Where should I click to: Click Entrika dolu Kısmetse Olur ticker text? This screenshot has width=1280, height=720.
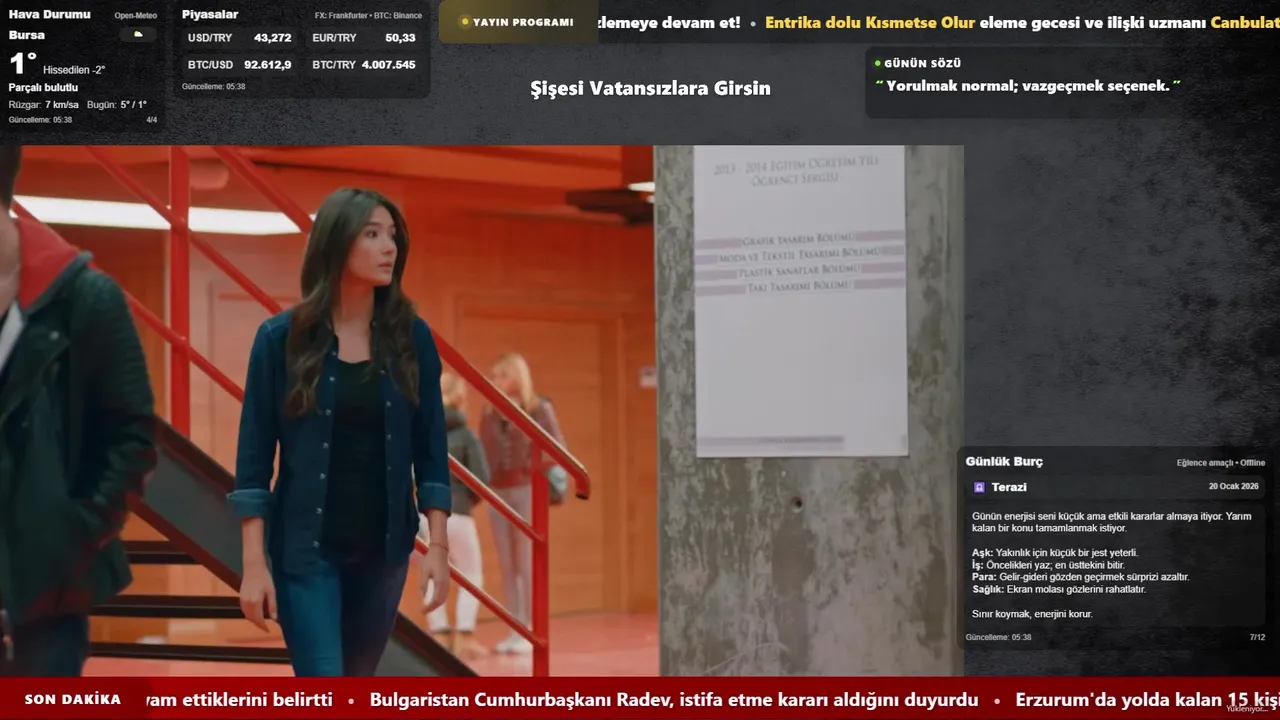(x=870, y=22)
